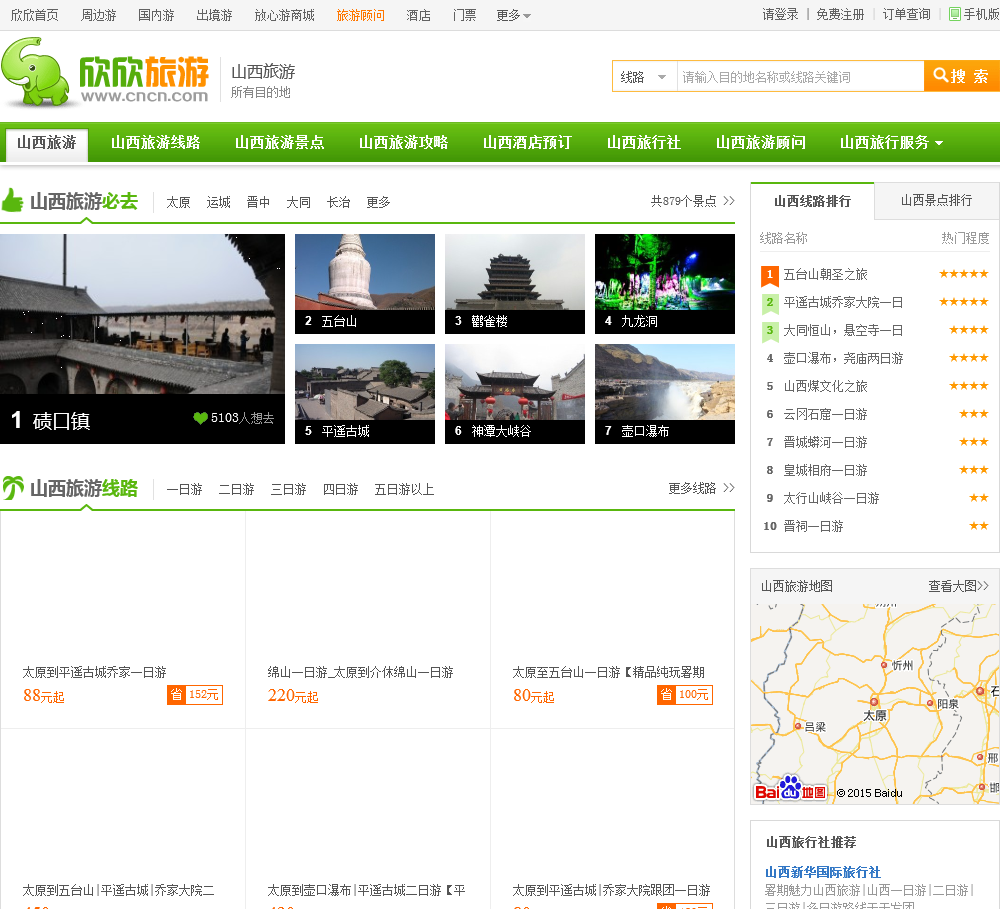Click the orange 搜索 search button
This screenshot has height=909, width=1000.
pyautogui.click(x=962, y=76)
